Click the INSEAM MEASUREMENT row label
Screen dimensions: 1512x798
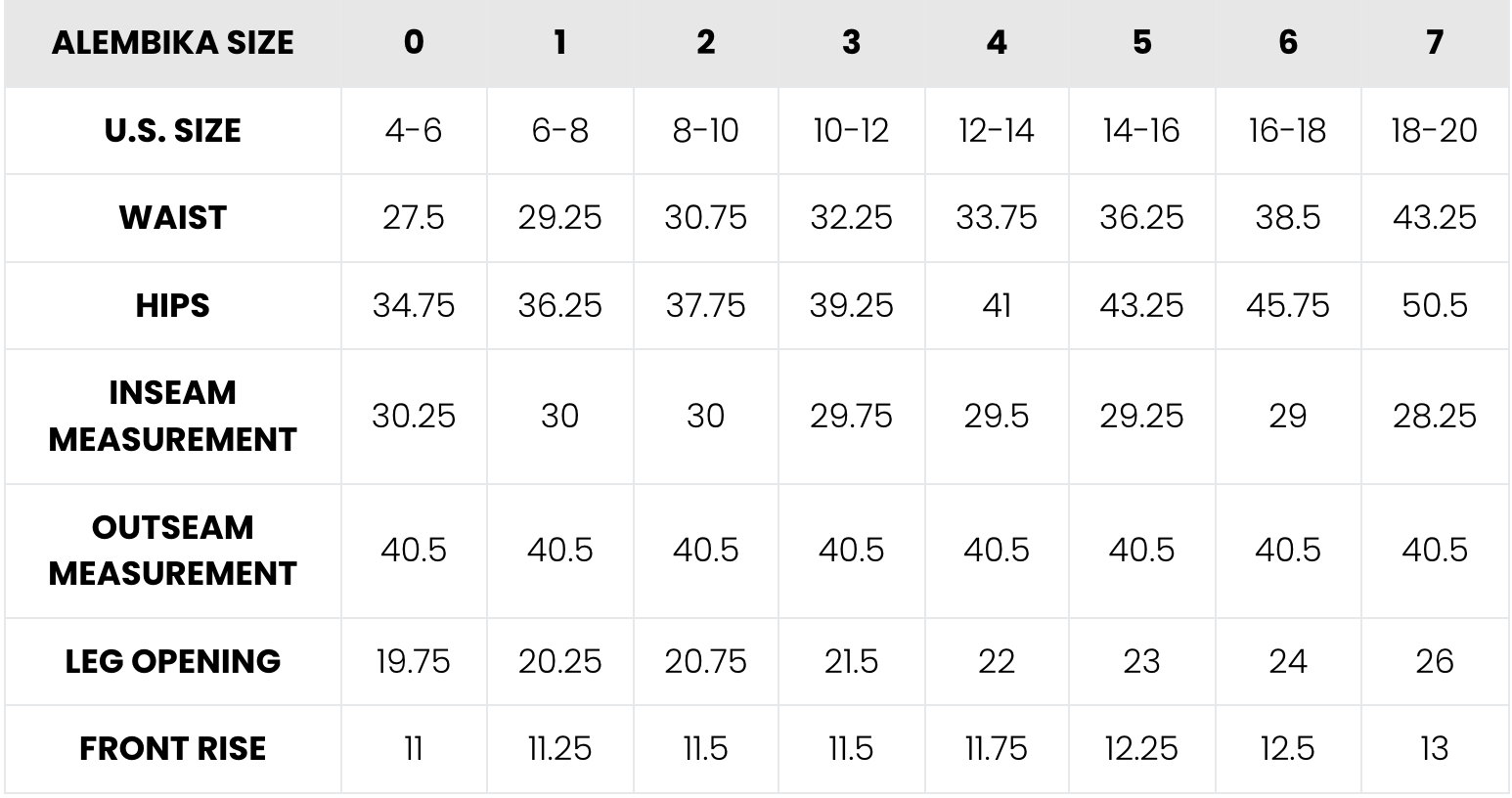click(x=172, y=416)
